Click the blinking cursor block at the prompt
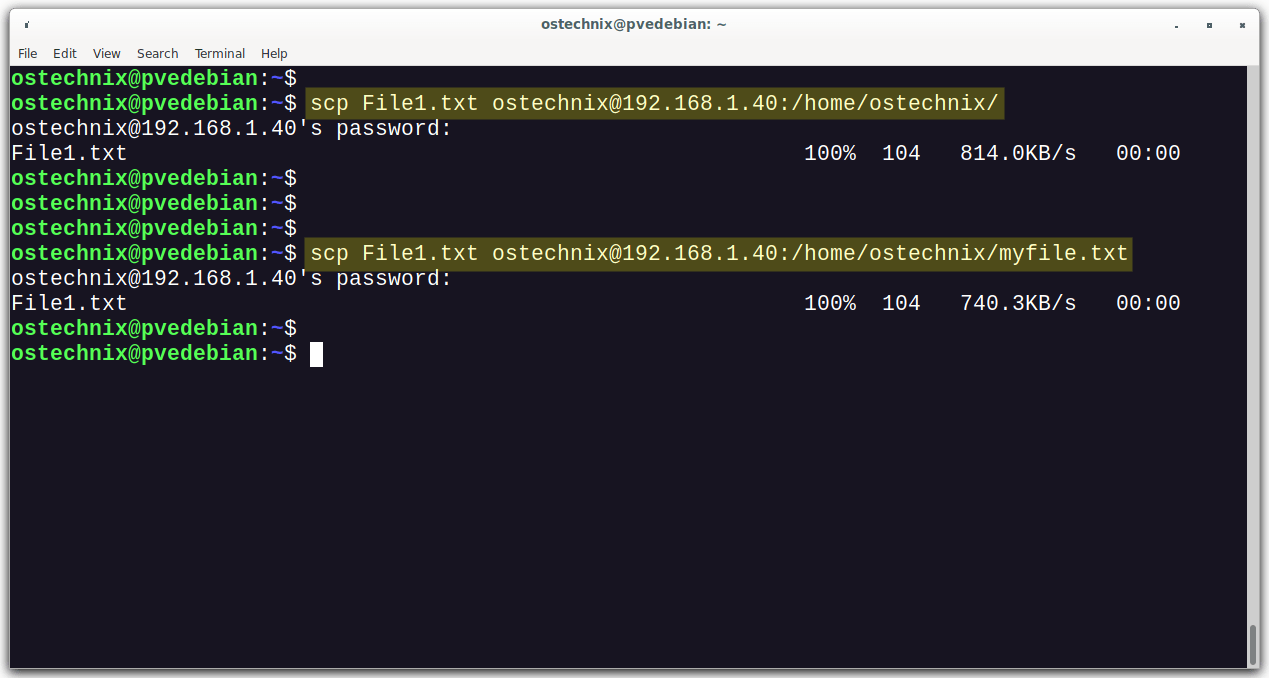Viewport: 1269px width, 678px height. click(x=316, y=353)
